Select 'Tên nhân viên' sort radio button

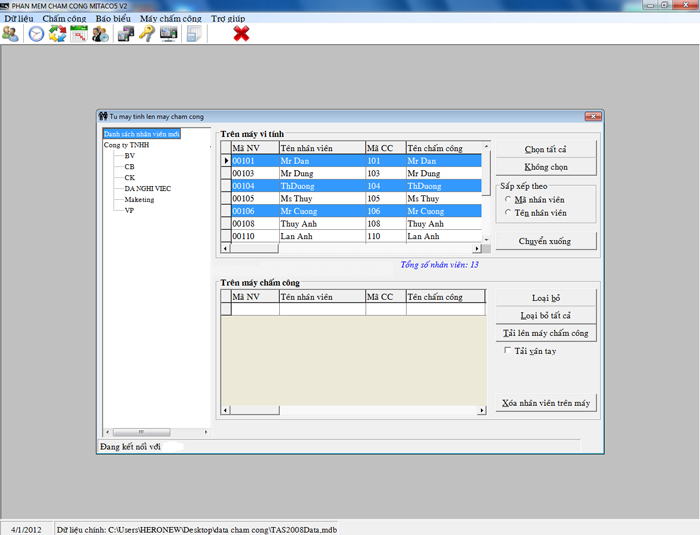pyautogui.click(x=508, y=213)
